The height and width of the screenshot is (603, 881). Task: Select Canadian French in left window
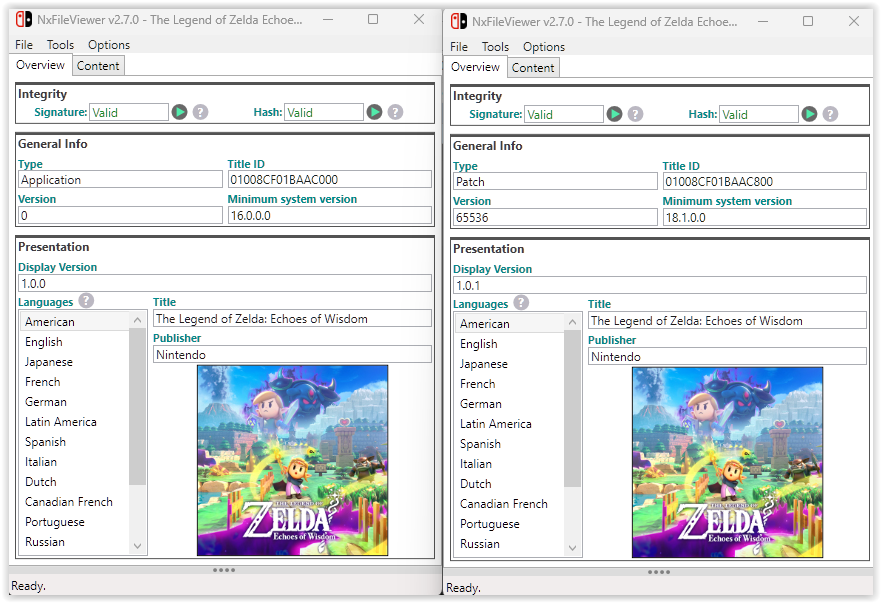tap(75, 502)
